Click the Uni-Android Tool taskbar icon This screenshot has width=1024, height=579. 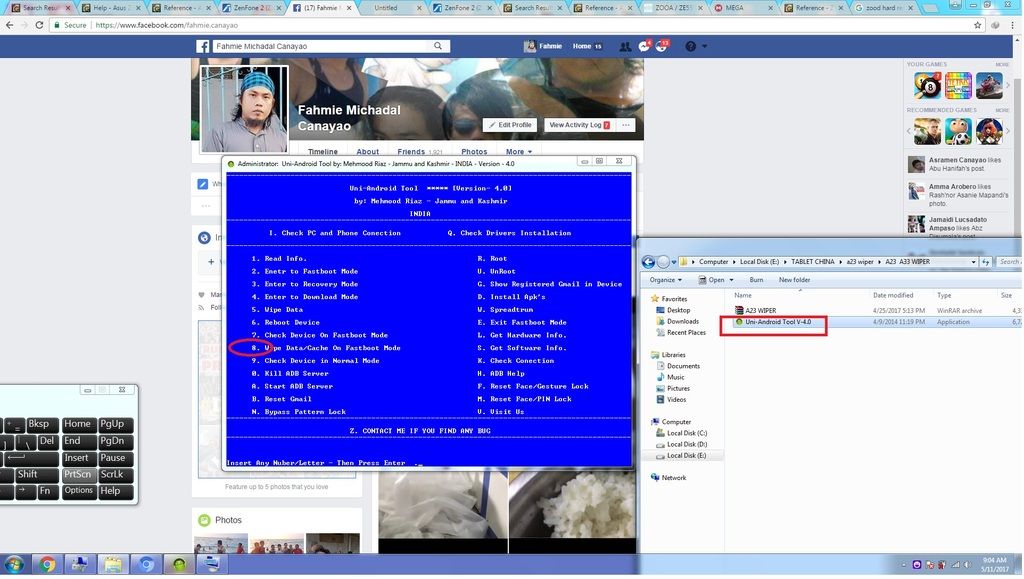point(179,565)
